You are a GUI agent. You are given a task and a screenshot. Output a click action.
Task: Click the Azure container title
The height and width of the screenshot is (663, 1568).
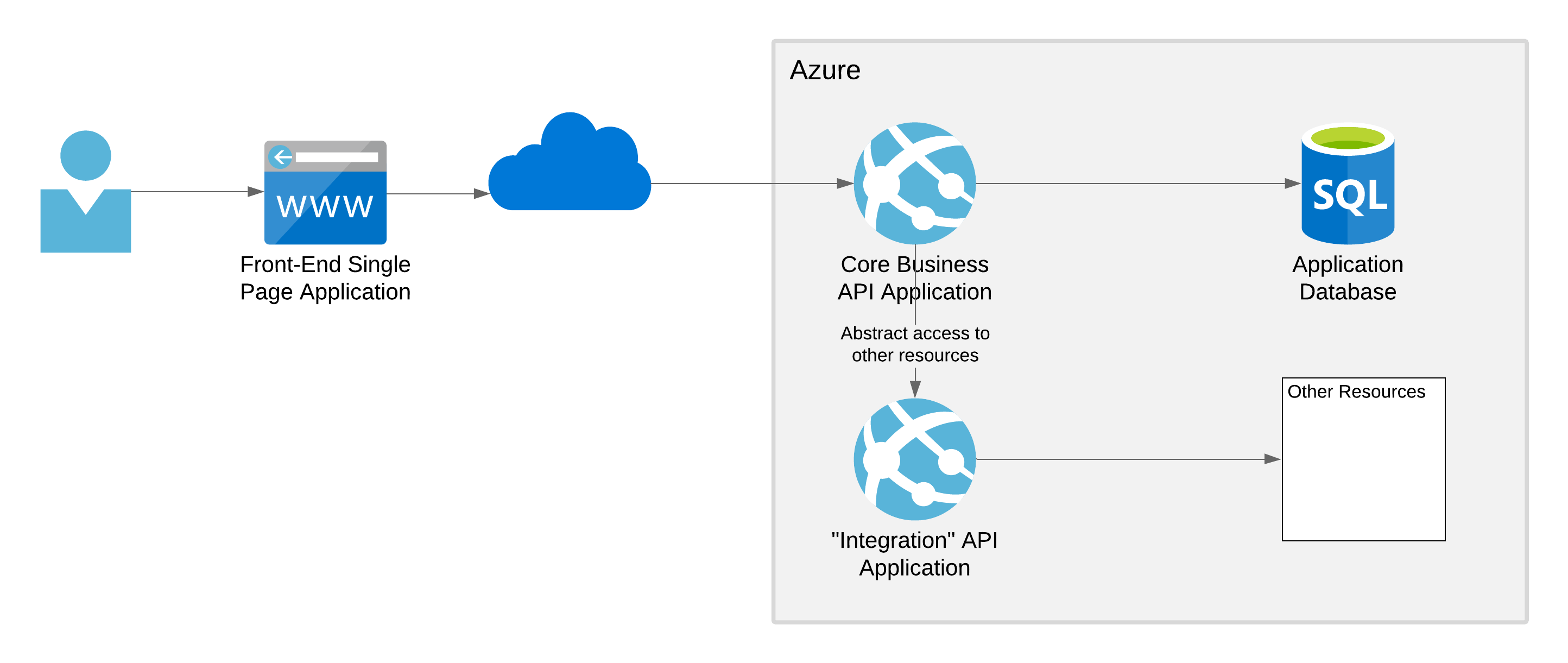click(824, 70)
